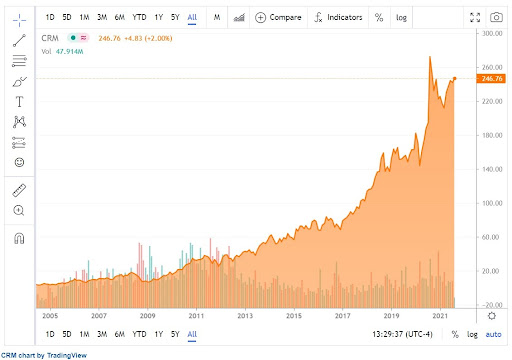Select the brush drawing tool

(x=19, y=82)
